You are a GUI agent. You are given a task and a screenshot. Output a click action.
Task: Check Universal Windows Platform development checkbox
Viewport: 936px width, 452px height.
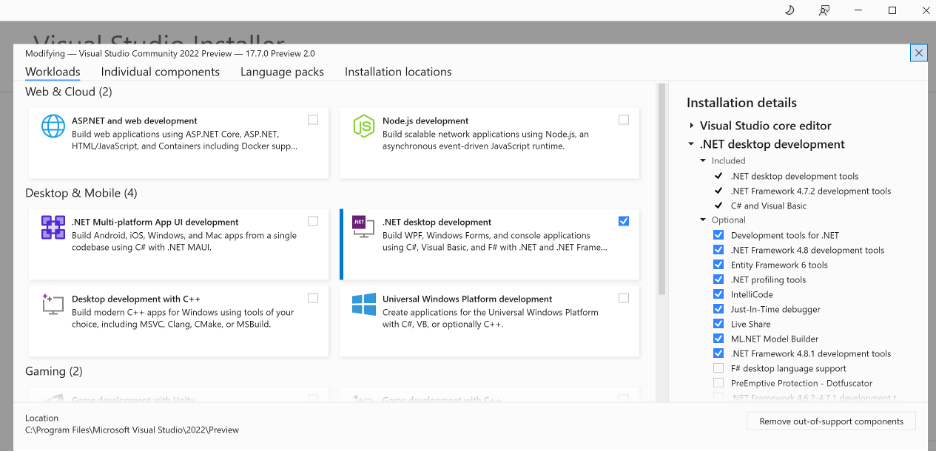pos(623,298)
